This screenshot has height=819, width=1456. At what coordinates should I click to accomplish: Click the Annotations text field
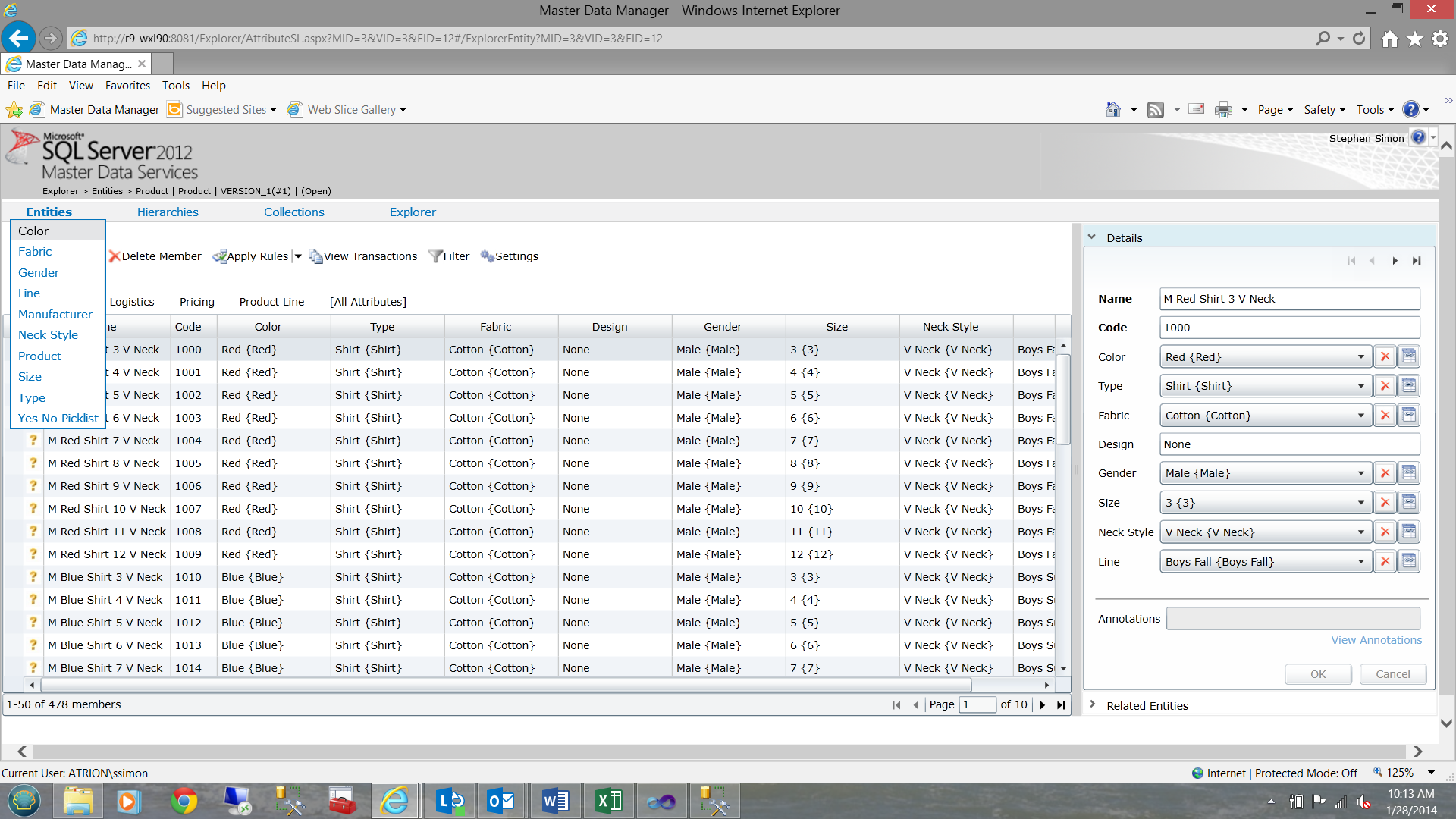click(x=1292, y=619)
